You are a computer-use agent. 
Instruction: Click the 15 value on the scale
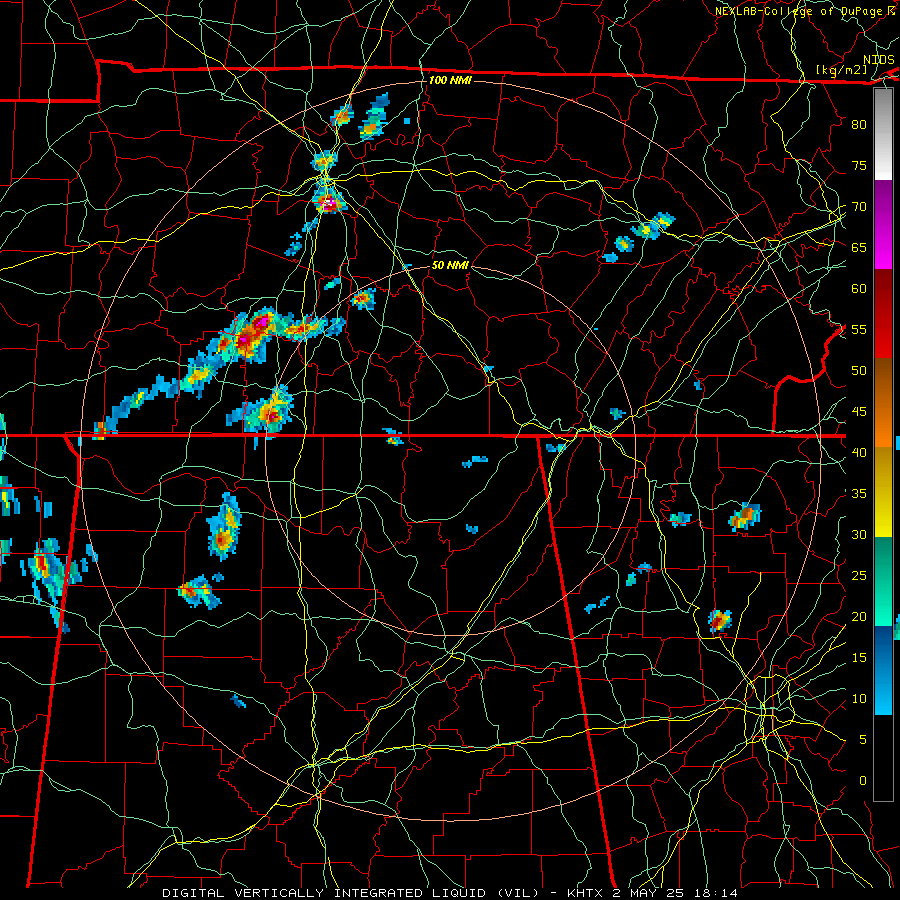pyautogui.click(x=859, y=658)
